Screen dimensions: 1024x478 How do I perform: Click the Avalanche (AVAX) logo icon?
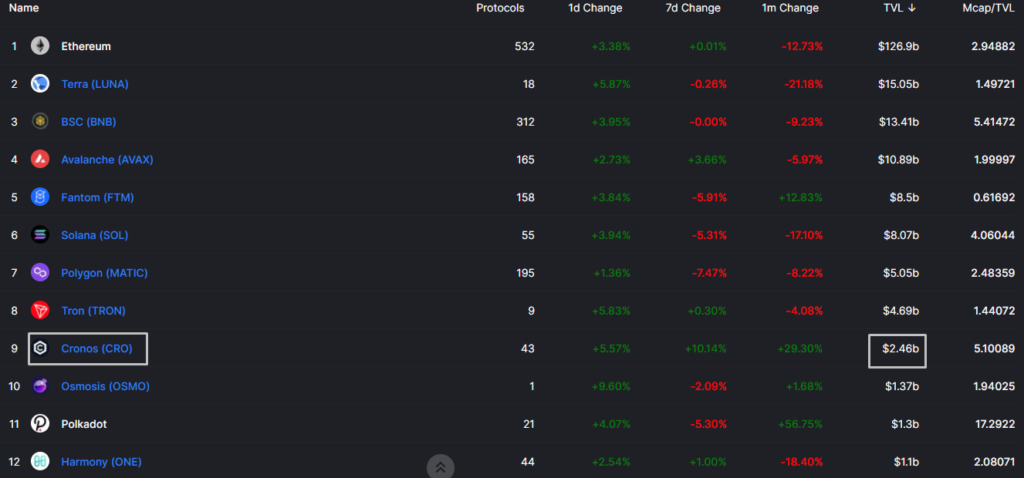point(40,160)
